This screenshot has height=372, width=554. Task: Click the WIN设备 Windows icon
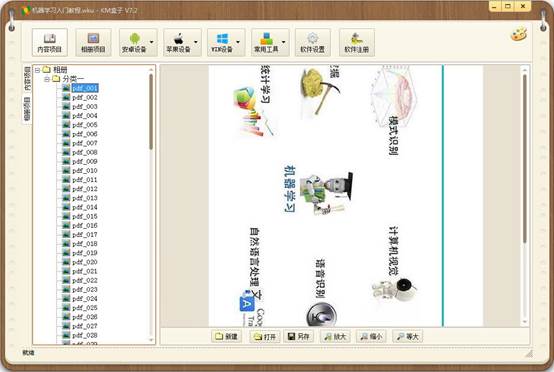tap(222, 38)
